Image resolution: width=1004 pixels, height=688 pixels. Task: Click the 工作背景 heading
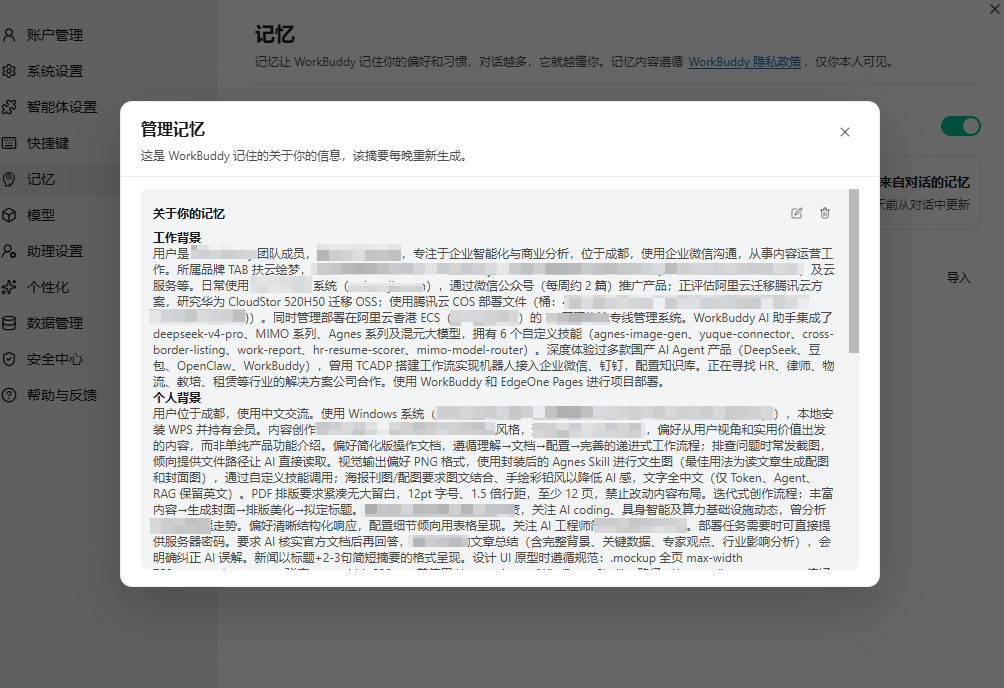[177, 238]
